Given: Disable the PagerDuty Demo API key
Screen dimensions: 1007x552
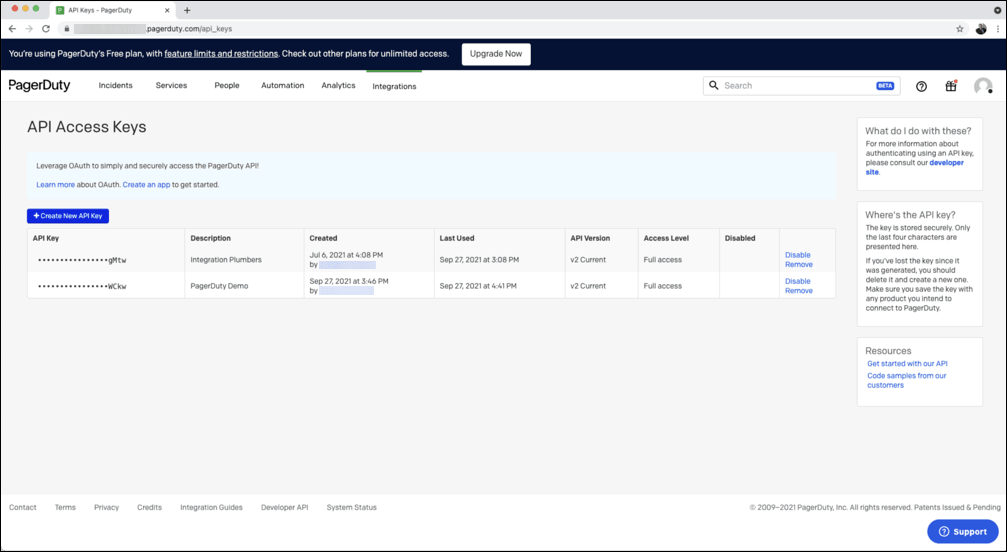Looking at the screenshot, I should click(798, 281).
